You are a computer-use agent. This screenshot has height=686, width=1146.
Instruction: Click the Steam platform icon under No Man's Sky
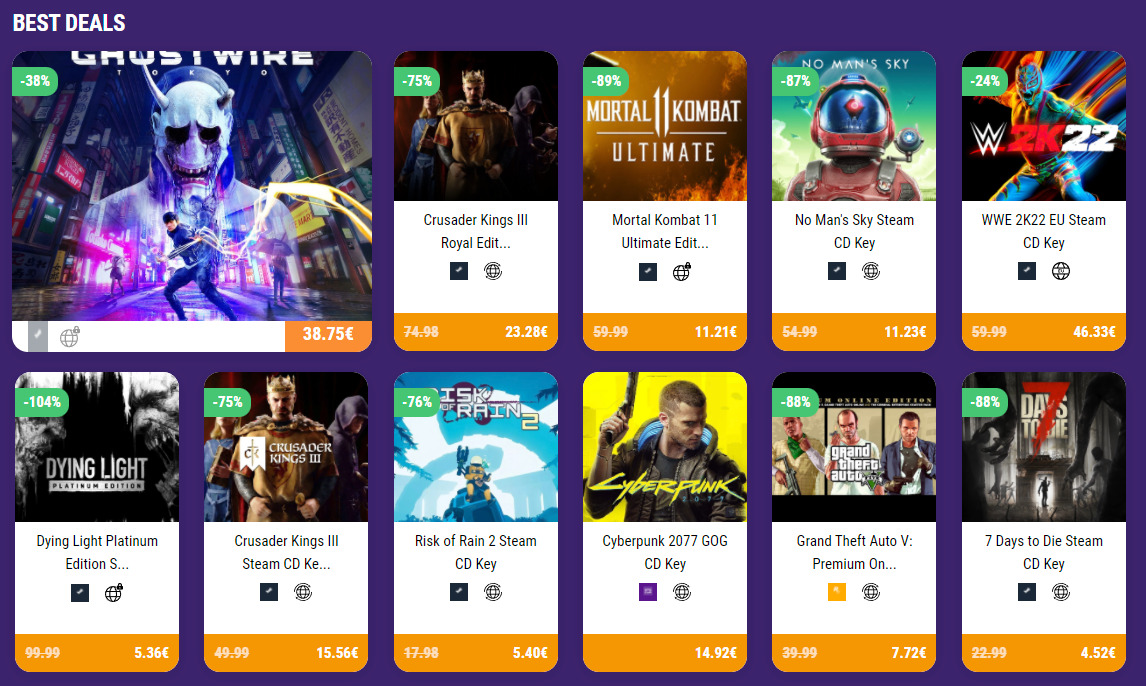(x=837, y=271)
